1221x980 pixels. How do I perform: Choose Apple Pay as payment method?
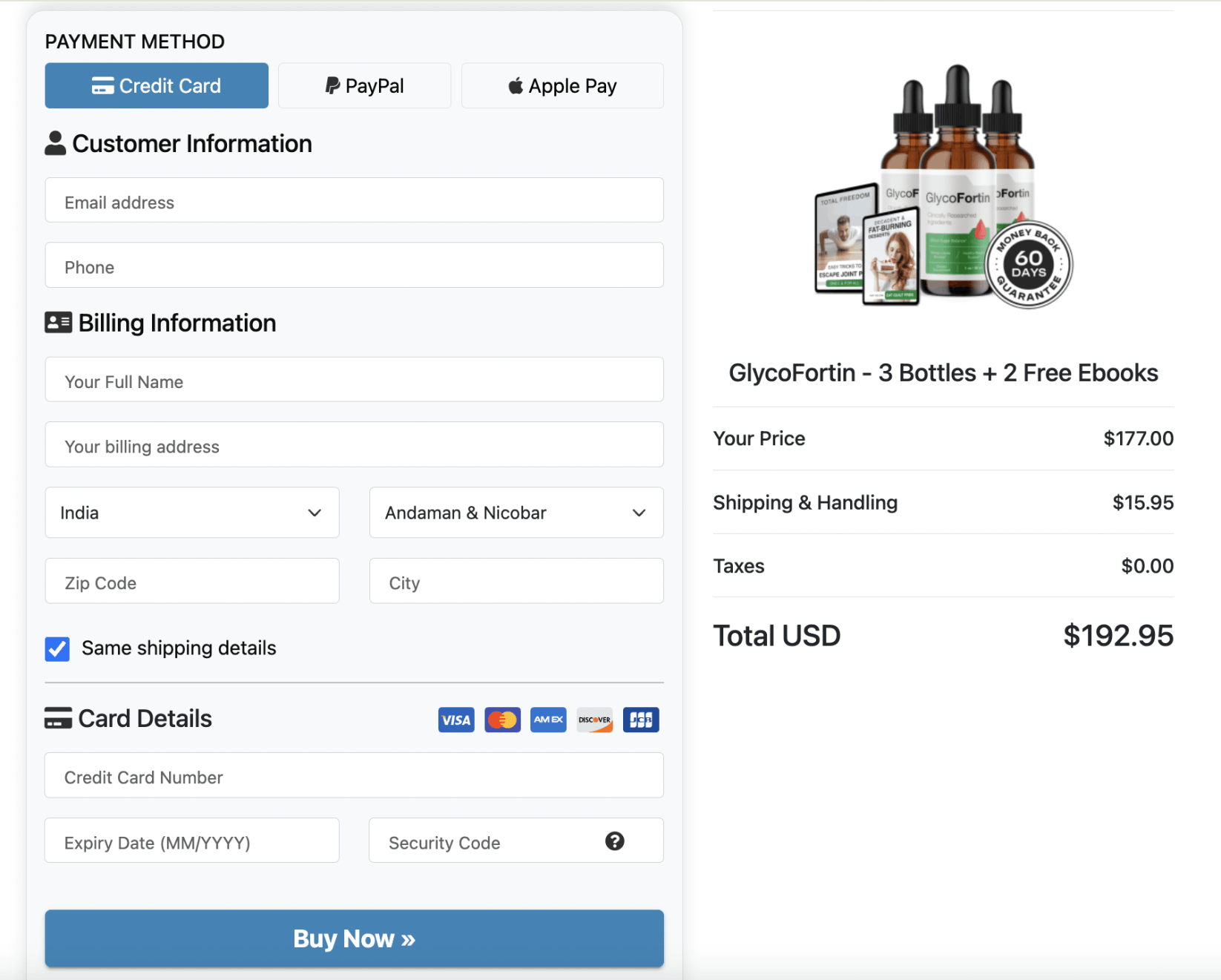coord(562,85)
